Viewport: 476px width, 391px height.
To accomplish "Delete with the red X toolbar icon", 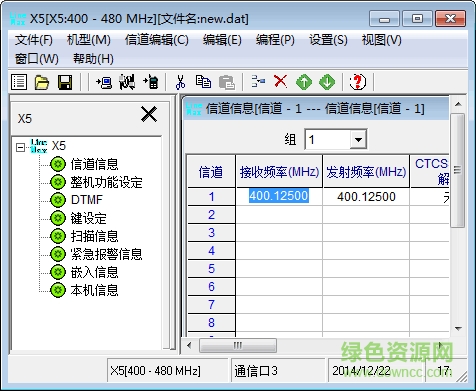I will tap(281, 82).
